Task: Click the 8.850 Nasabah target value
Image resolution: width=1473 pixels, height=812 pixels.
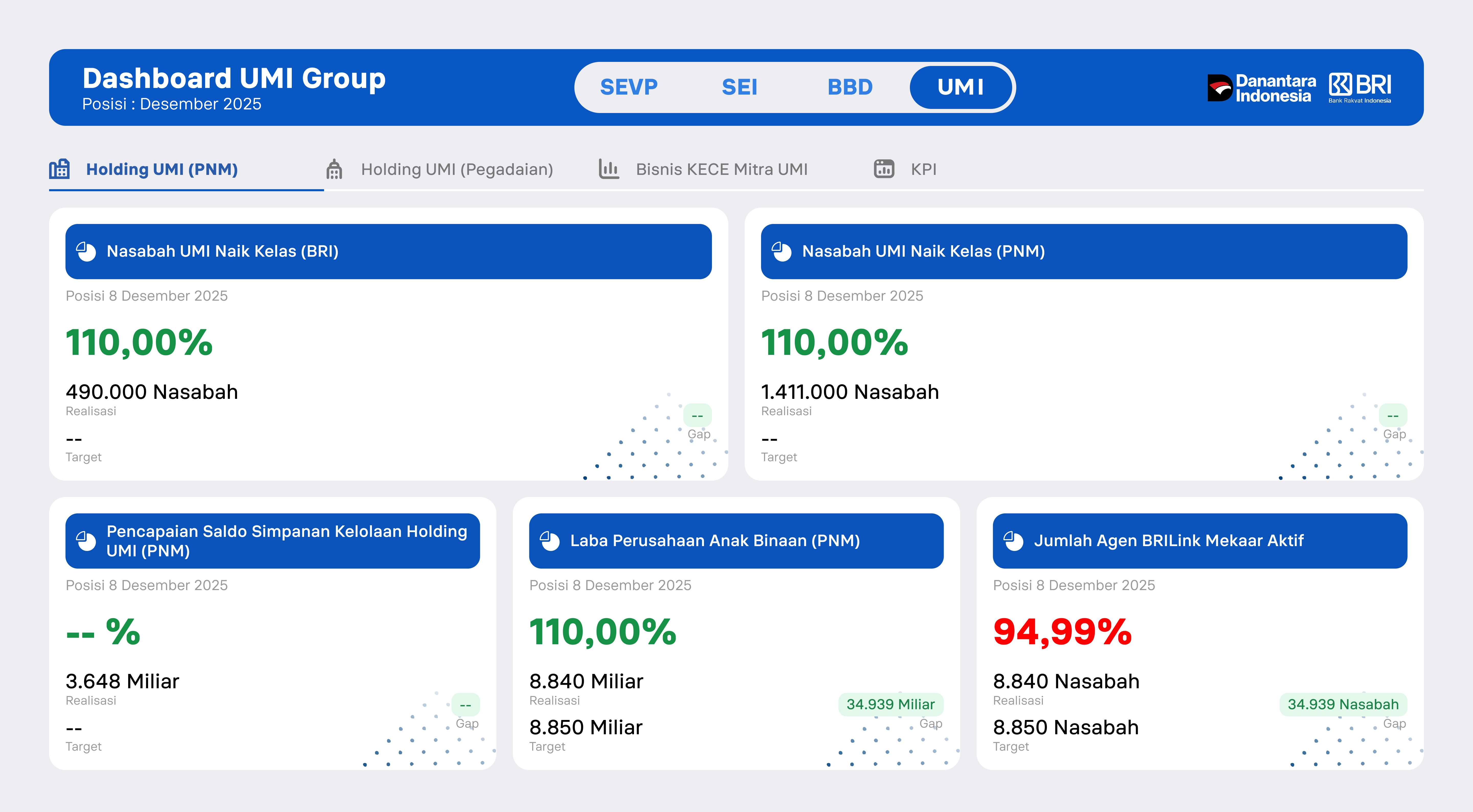Action: click(1066, 727)
